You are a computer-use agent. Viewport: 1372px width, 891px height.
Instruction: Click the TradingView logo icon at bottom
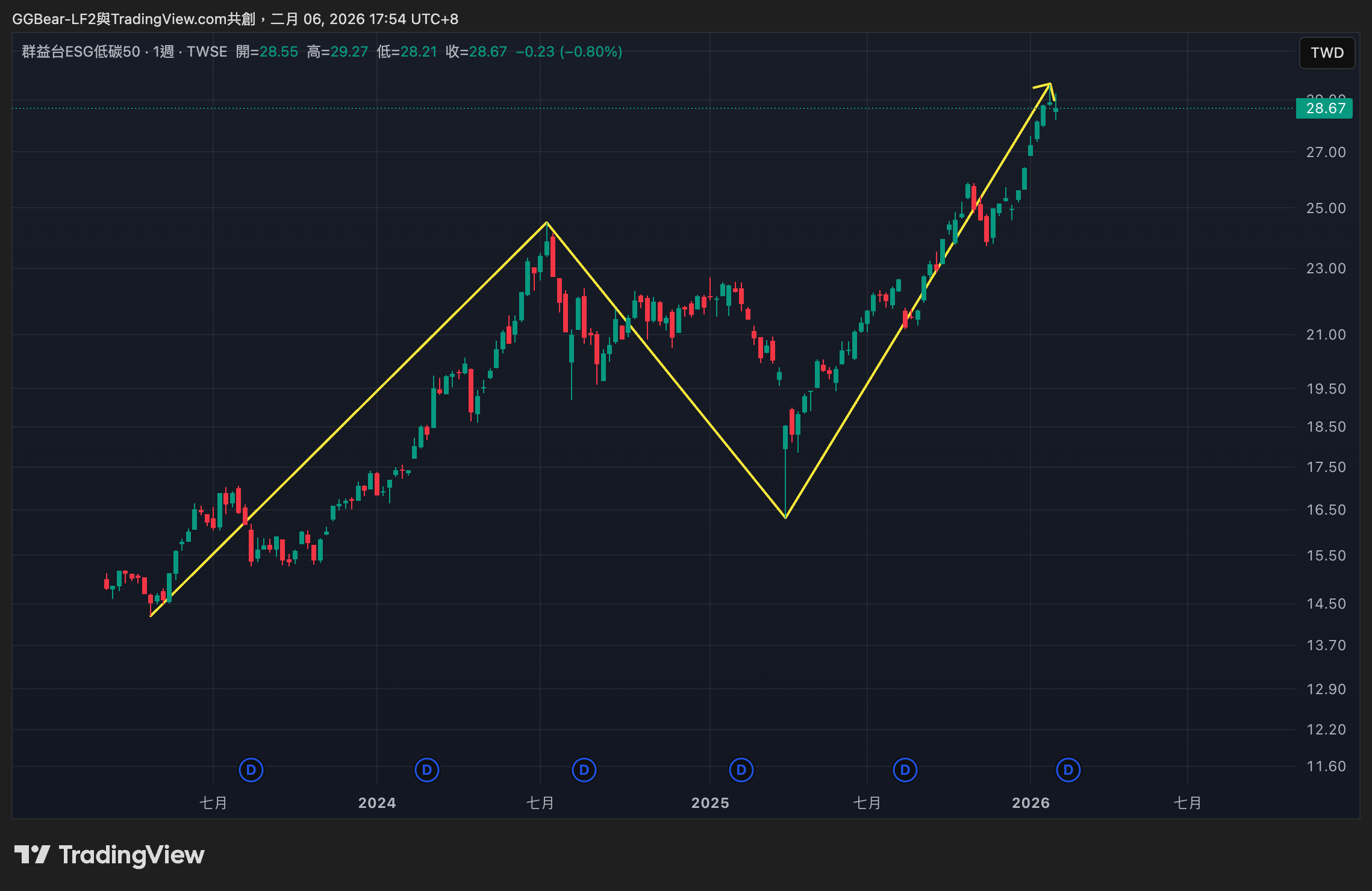click(33, 854)
